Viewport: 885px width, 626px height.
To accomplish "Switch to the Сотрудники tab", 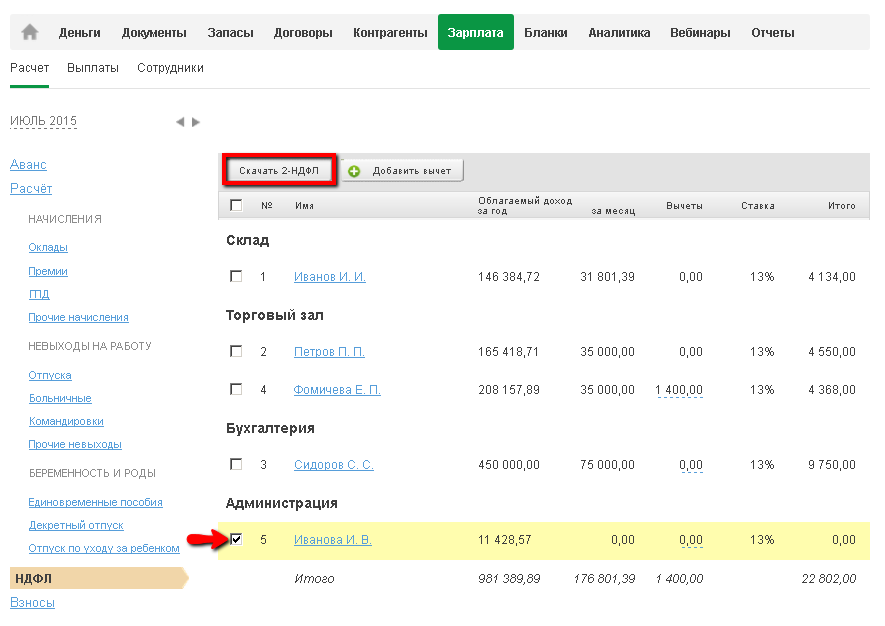I will pyautogui.click(x=170, y=68).
